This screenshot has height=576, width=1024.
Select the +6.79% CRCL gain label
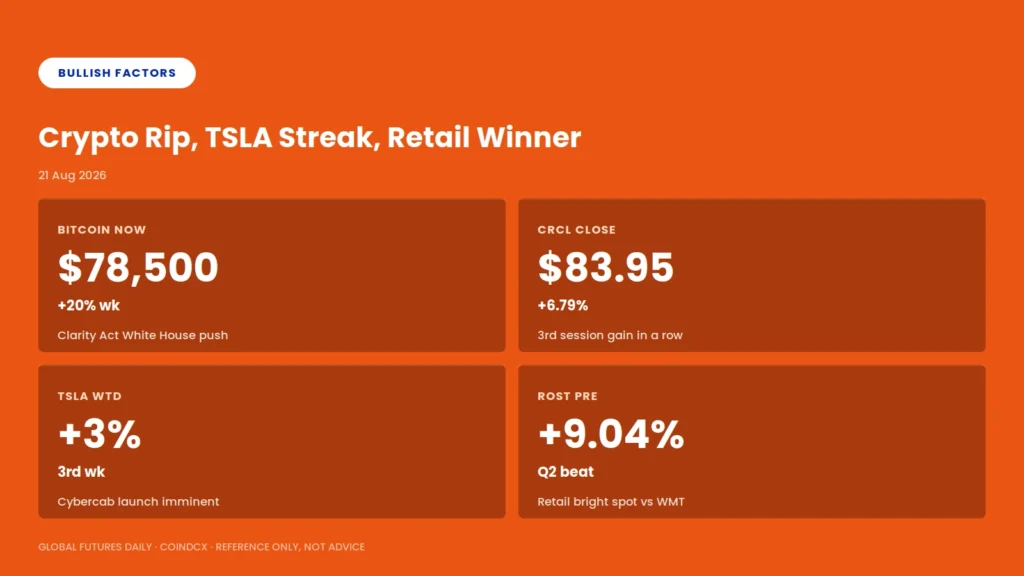[x=563, y=306]
